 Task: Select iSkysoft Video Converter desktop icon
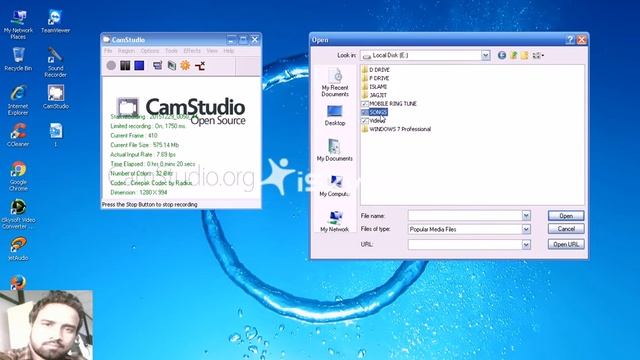click(x=18, y=214)
